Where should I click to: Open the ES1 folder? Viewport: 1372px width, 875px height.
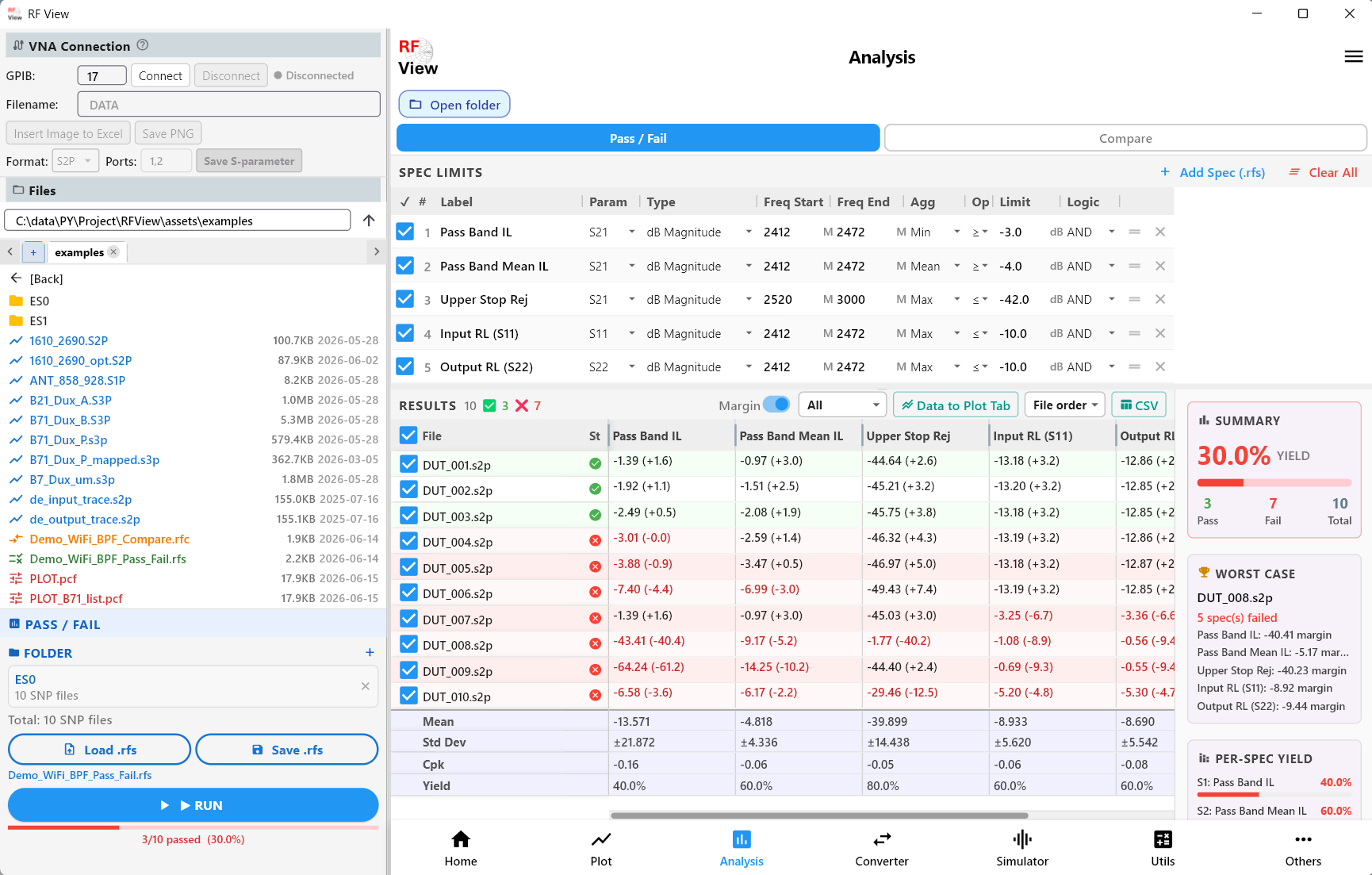point(39,320)
